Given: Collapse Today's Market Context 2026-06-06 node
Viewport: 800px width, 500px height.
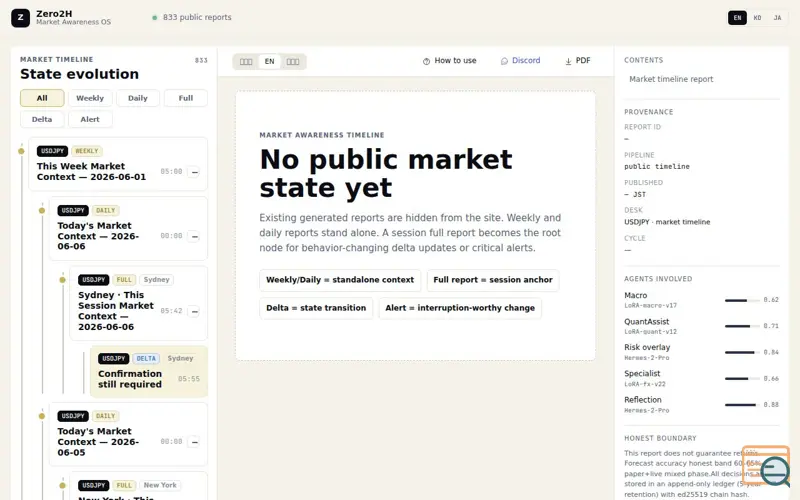Looking at the screenshot, I should (194, 236).
